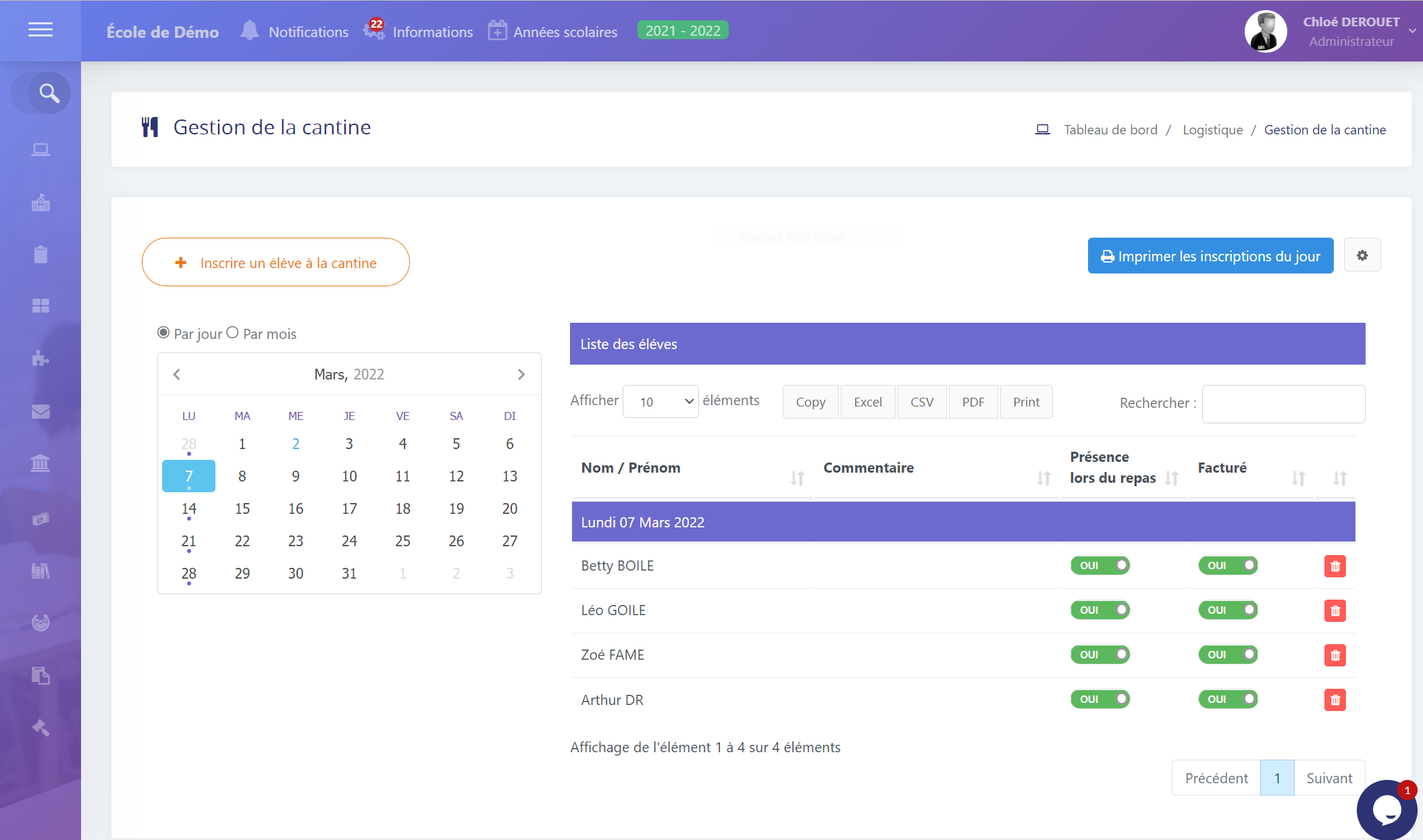This screenshot has width=1423, height=840.
Task: Disable the Facturé toggle for Zoé FAME
Action: (1228, 654)
